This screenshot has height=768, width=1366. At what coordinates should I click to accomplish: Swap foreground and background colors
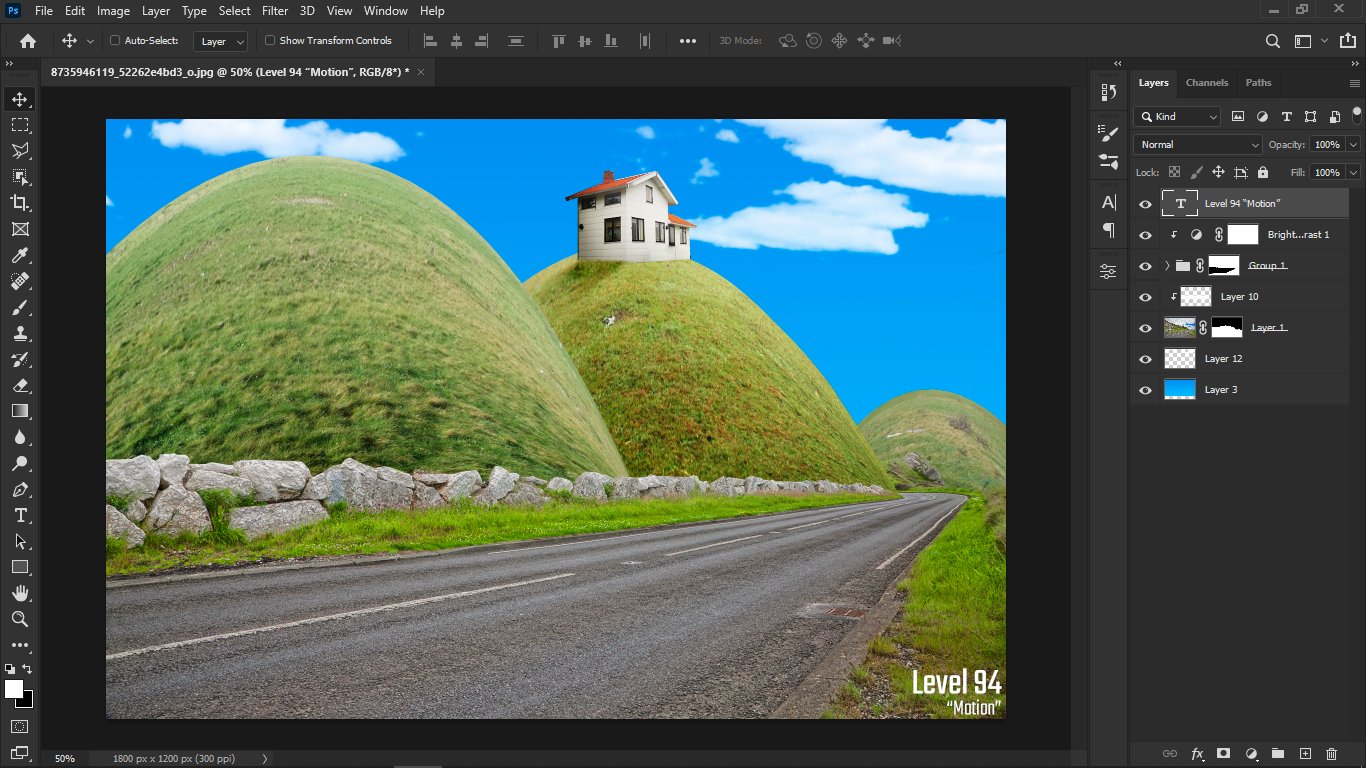[27, 669]
